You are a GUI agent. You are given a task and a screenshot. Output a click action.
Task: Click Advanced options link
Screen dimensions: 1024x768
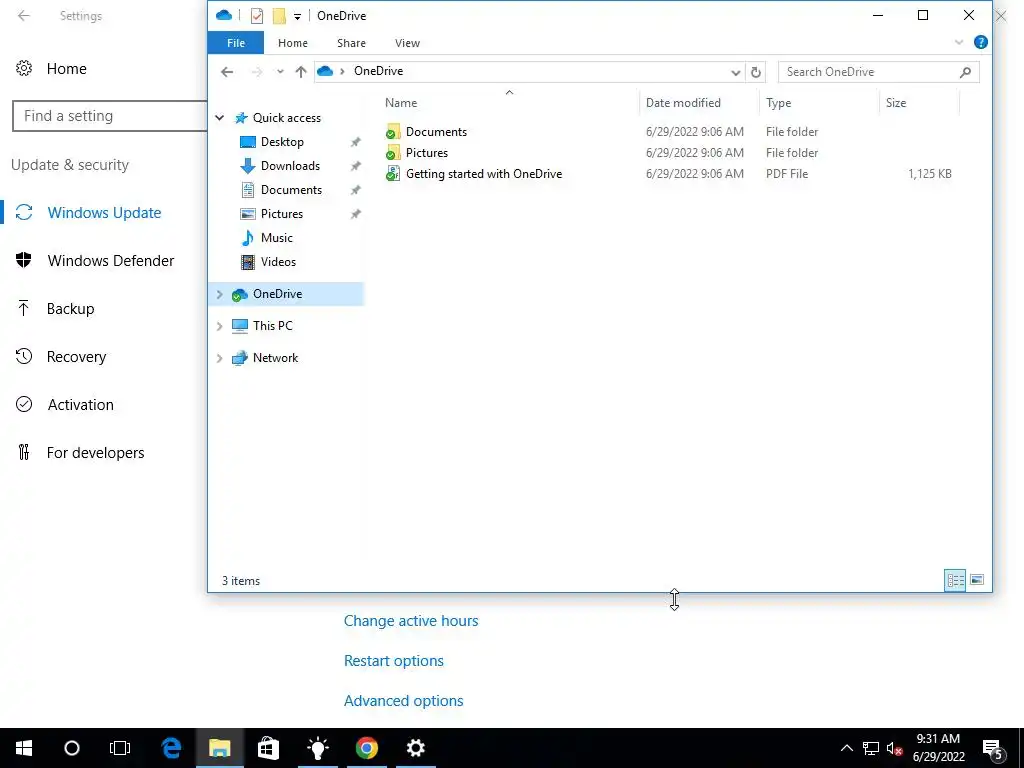click(404, 700)
